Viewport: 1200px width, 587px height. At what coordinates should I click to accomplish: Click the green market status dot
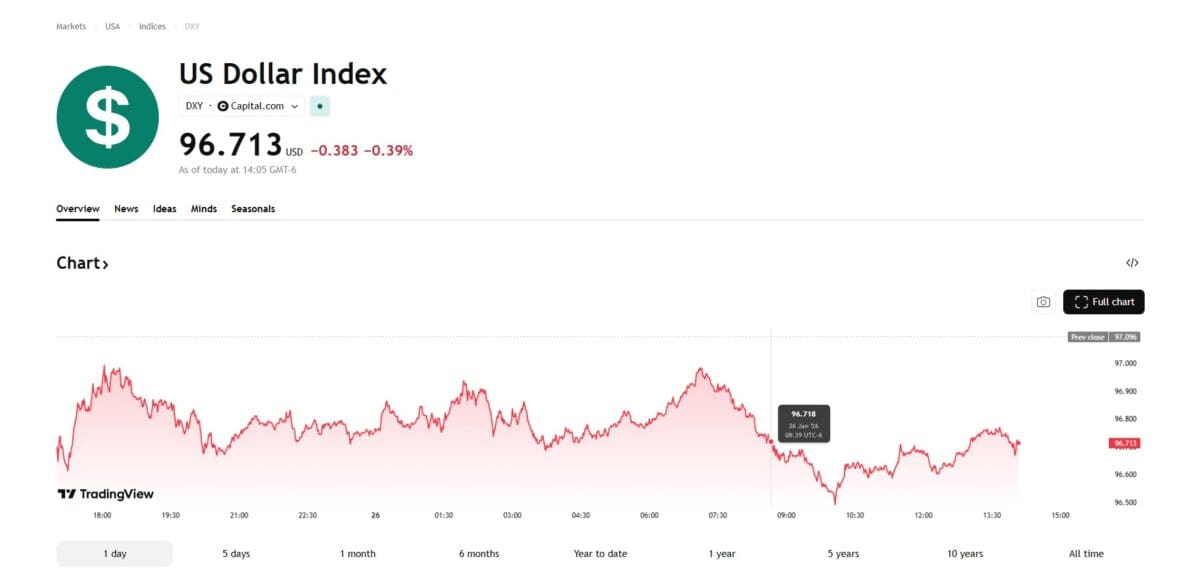pyautogui.click(x=319, y=106)
